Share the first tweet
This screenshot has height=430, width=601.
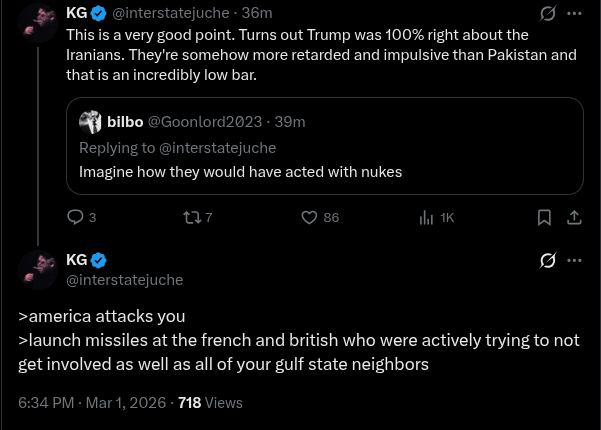[575, 217]
